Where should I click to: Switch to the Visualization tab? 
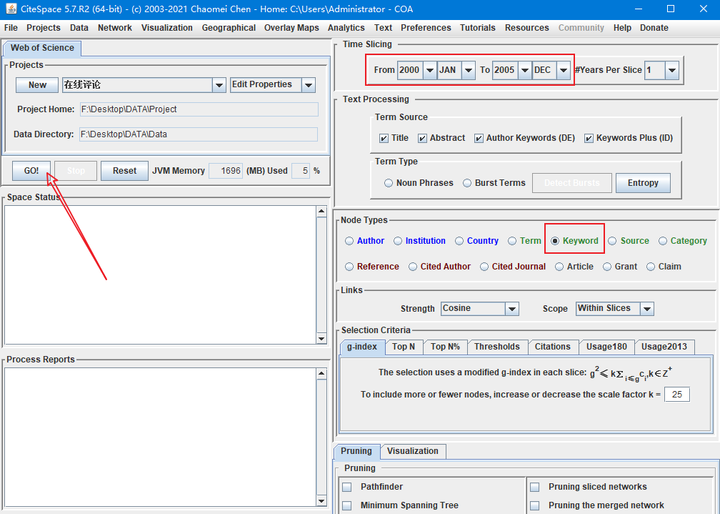pyautogui.click(x=412, y=451)
